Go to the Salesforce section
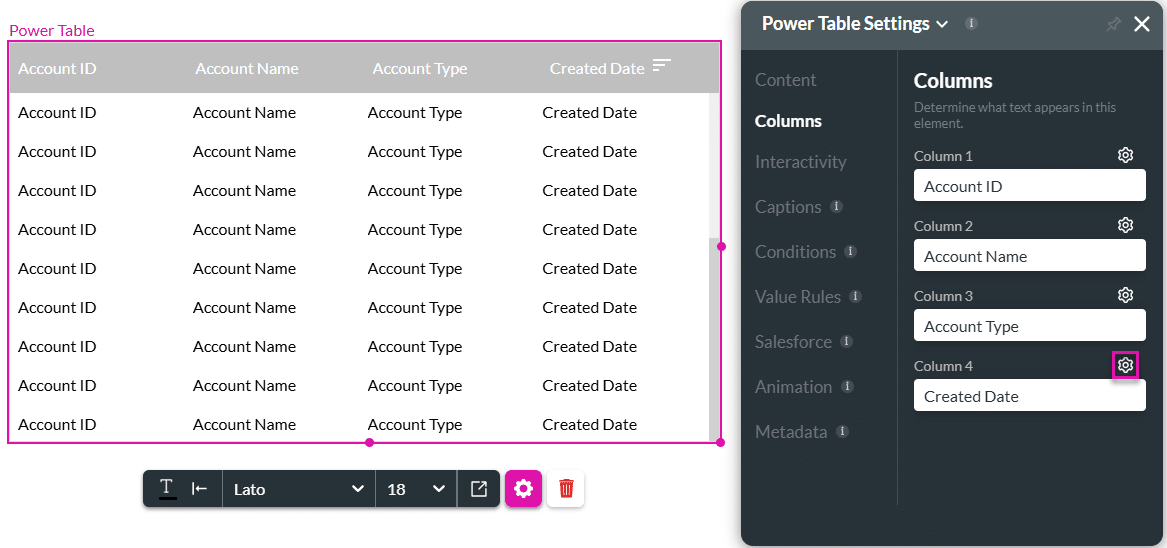The image size is (1167, 548). click(x=793, y=342)
